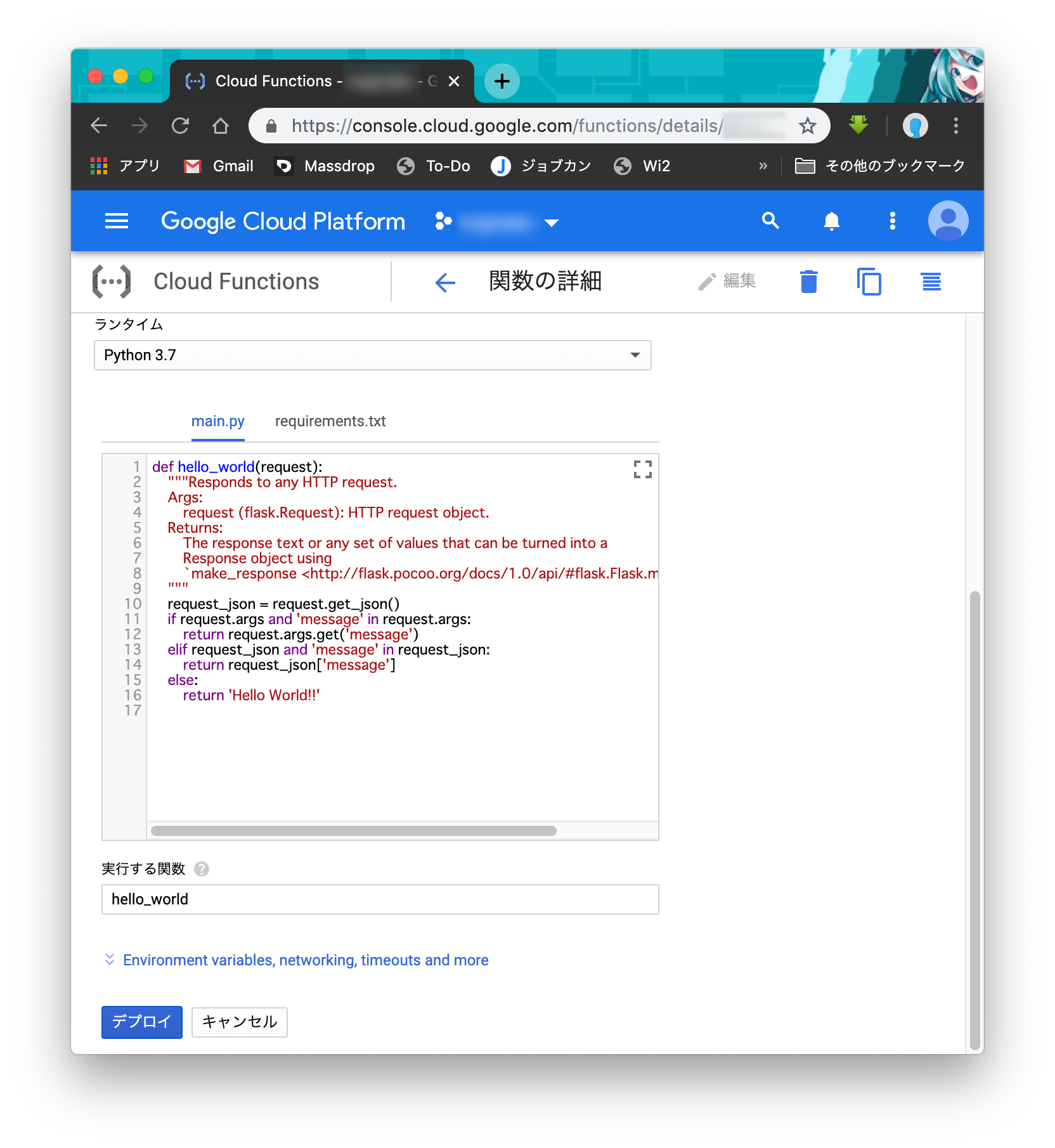
Task: Open the navigation hamburger menu
Action: tap(116, 221)
